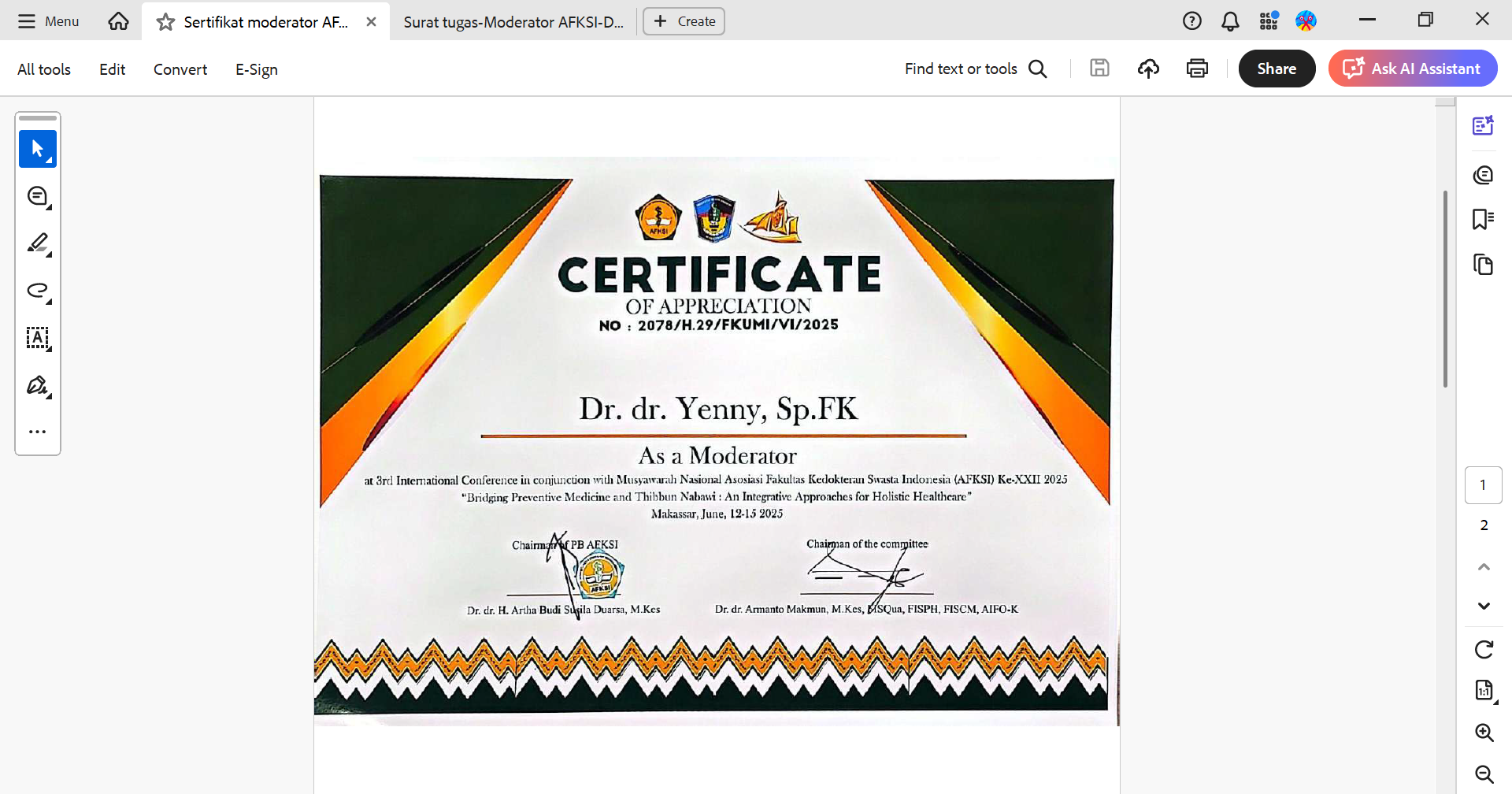Star the Sertifikat moderator document
1512x794 pixels.
(x=165, y=22)
